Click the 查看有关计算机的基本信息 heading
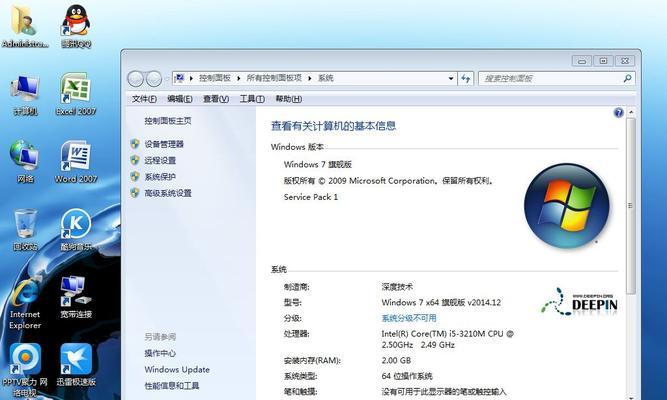The width and height of the screenshot is (667, 400). pos(334,126)
